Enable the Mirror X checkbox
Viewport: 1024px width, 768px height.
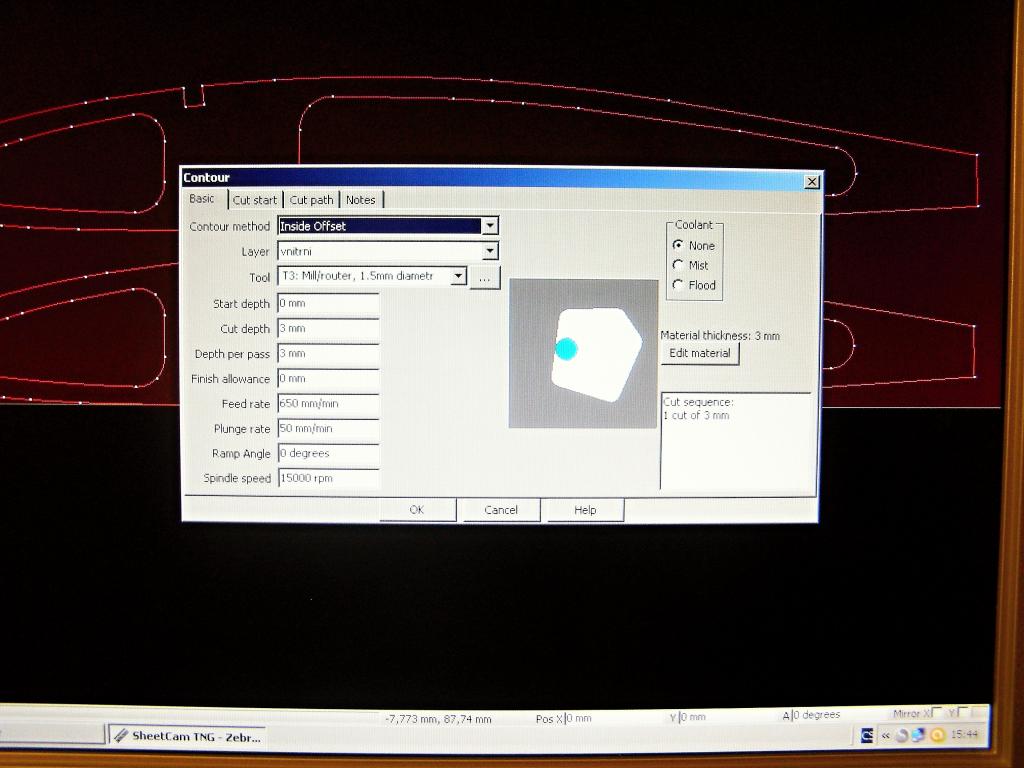point(937,713)
